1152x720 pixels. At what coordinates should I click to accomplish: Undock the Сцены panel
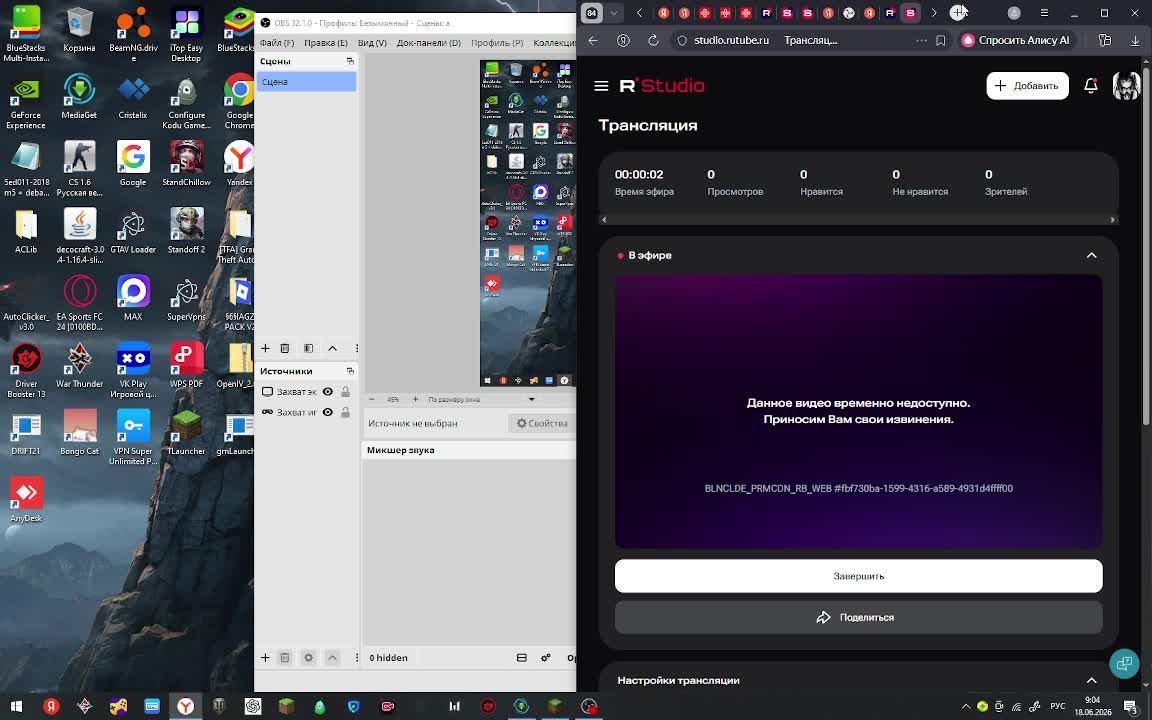pos(350,61)
